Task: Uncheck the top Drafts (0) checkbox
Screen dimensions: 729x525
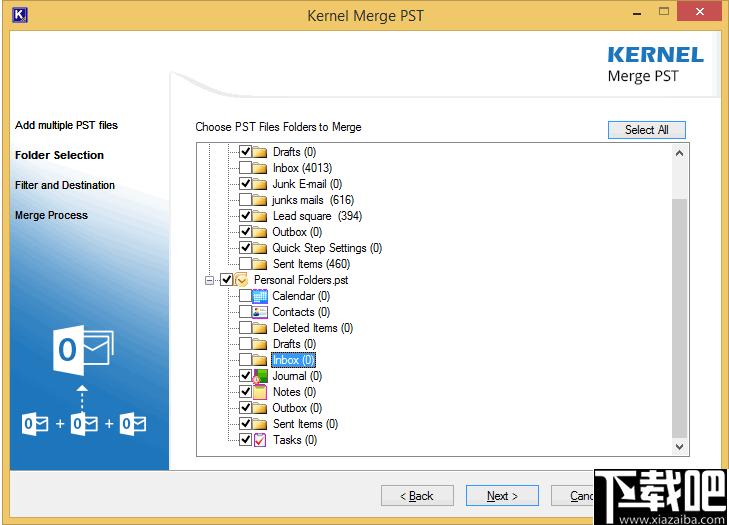Action: pyautogui.click(x=245, y=152)
